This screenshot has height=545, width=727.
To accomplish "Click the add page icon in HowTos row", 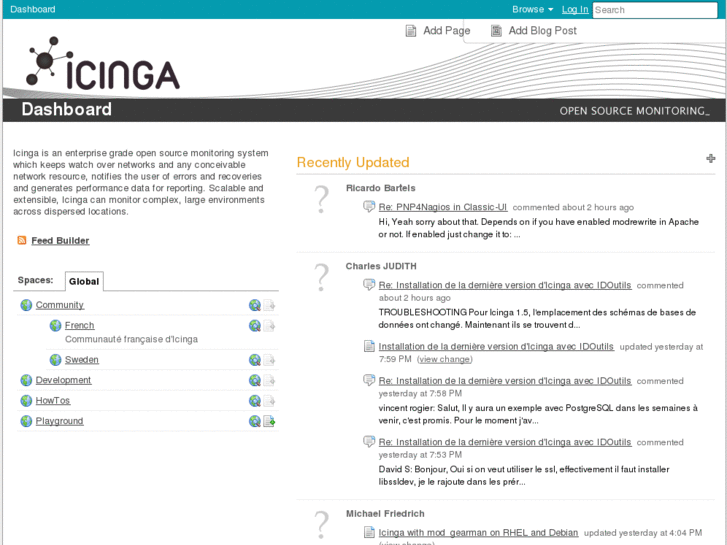I will pos(269,401).
